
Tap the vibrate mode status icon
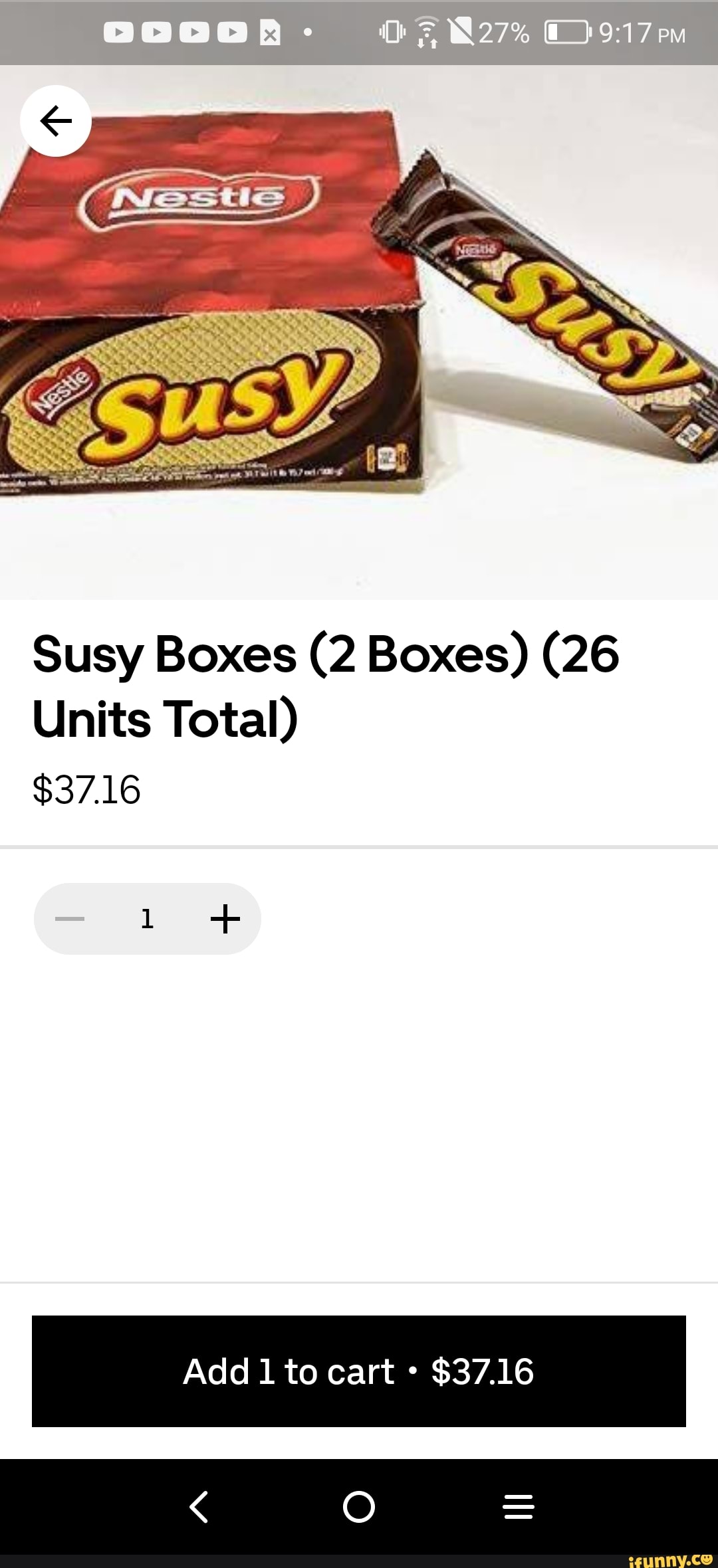click(x=392, y=33)
